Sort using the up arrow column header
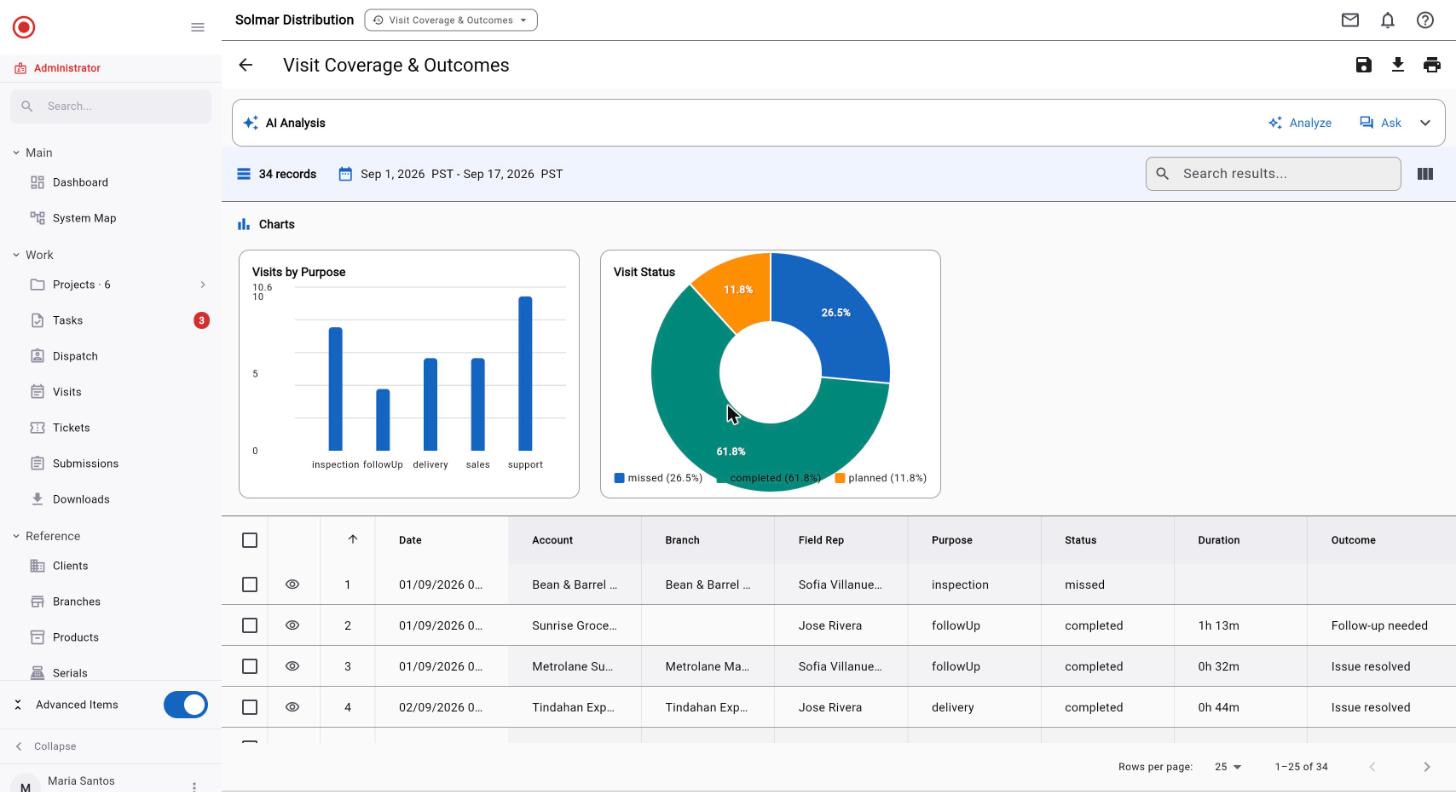 click(352, 540)
